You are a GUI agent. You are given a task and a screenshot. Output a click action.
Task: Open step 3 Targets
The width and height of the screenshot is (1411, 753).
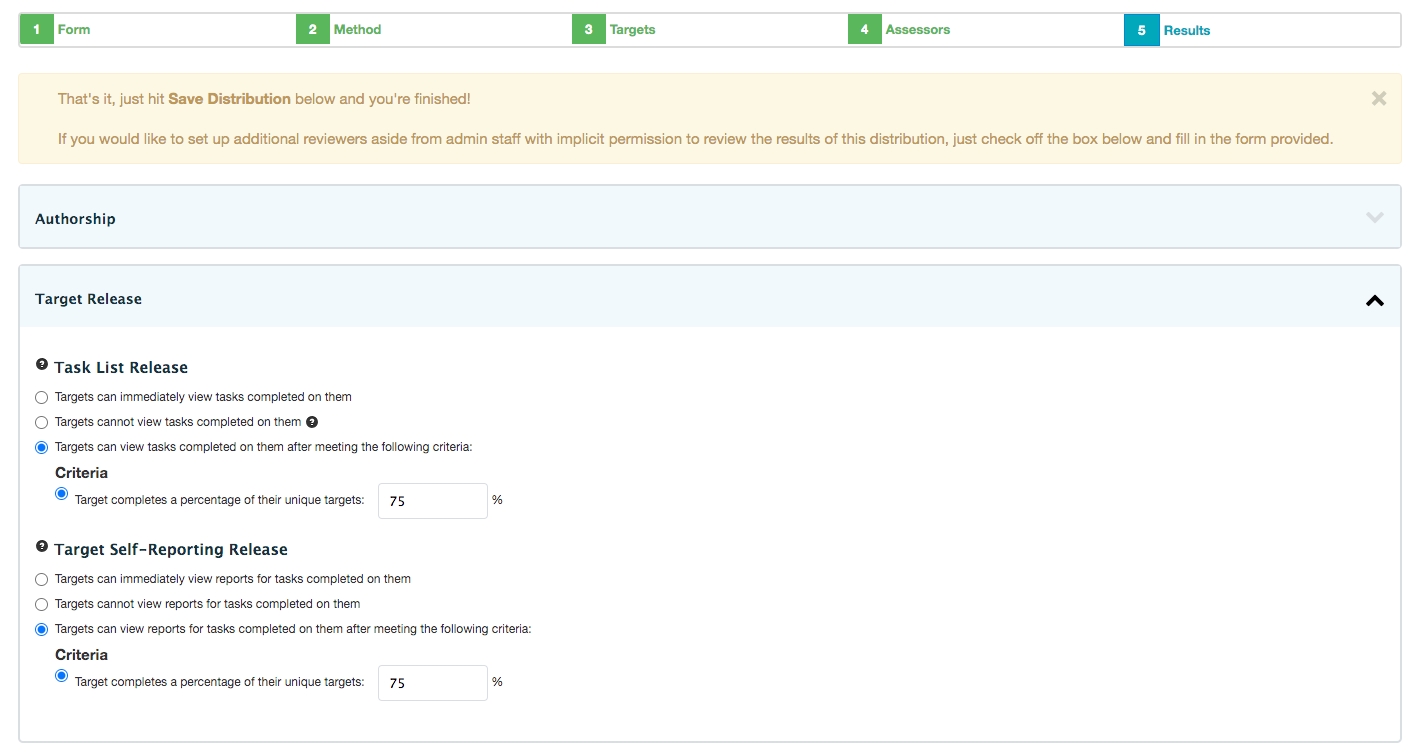pyautogui.click(x=632, y=30)
